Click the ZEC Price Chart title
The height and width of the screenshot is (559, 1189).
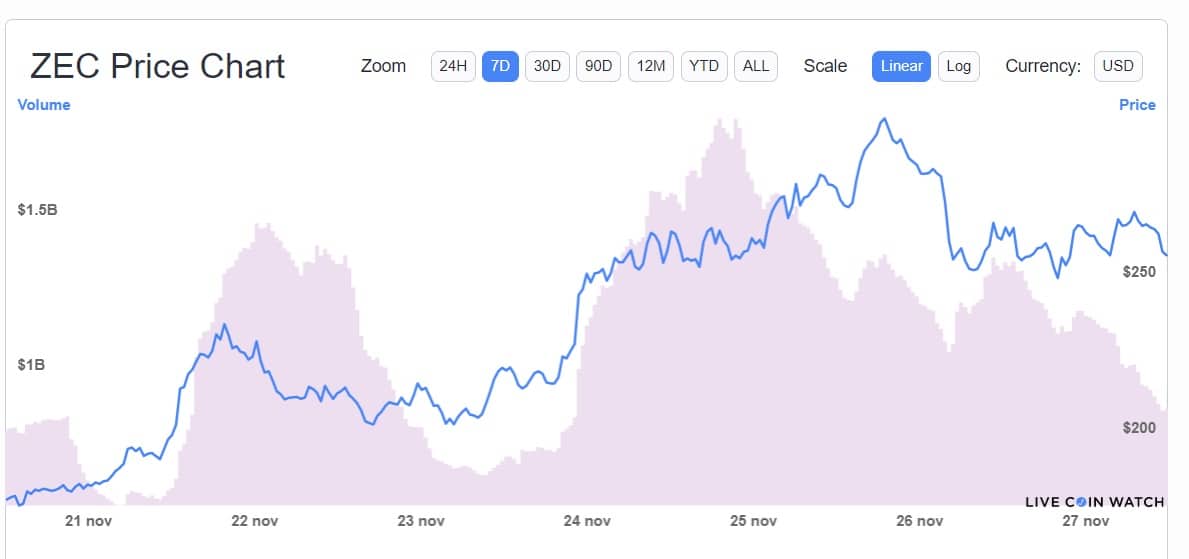click(x=158, y=66)
